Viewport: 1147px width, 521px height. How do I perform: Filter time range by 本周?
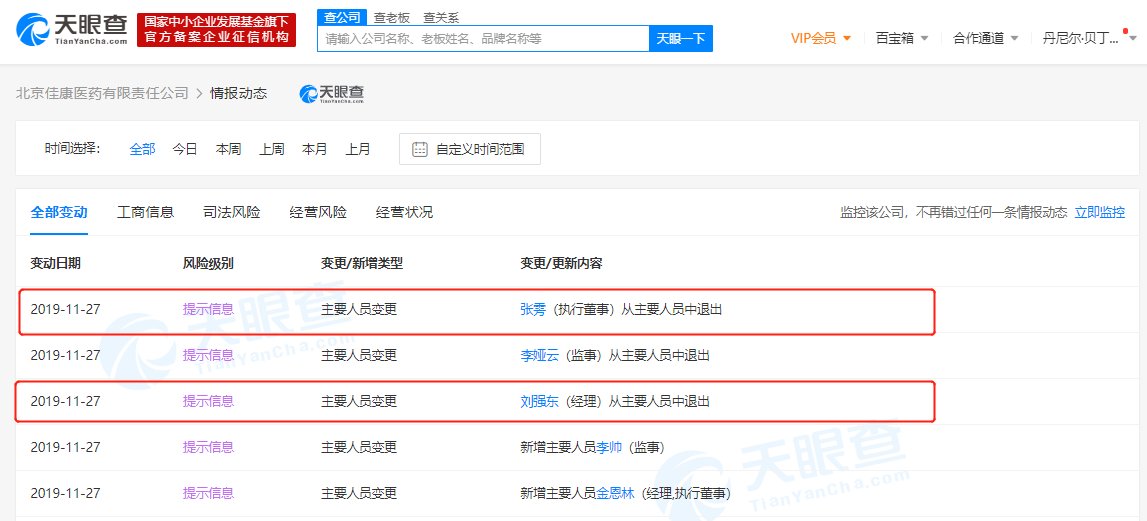coord(228,149)
